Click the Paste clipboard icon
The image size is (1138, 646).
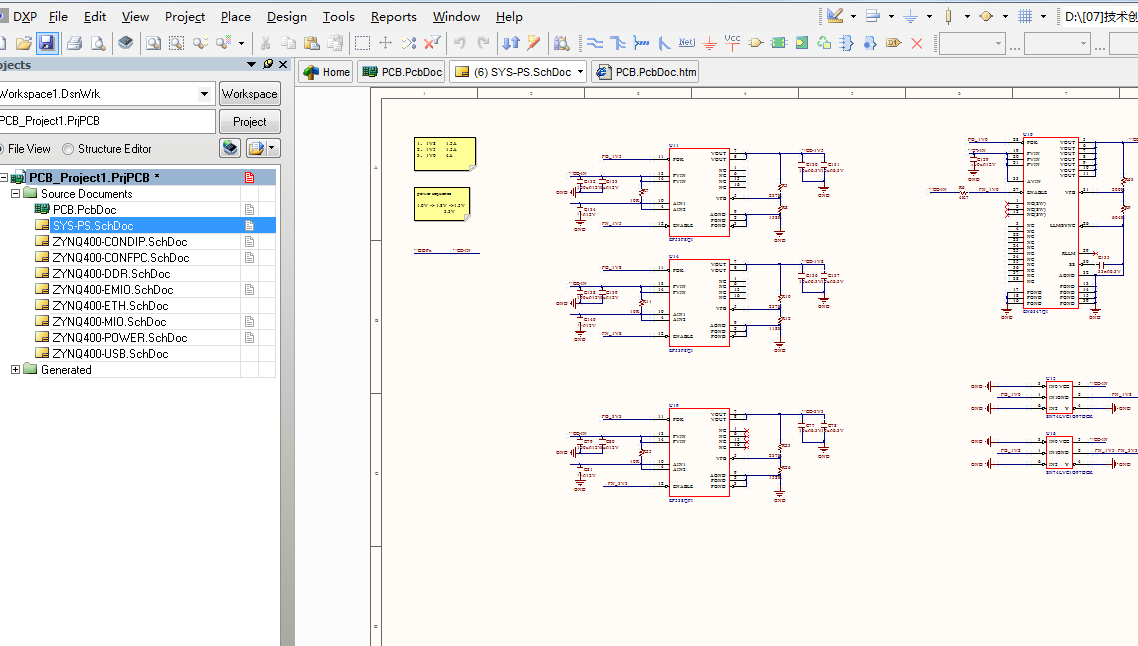[x=312, y=44]
